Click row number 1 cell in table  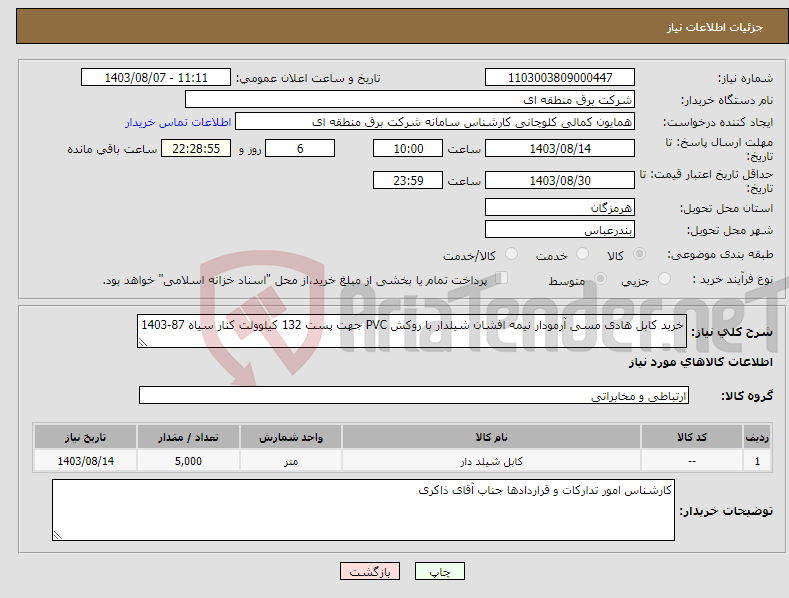click(x=757, y=461)
